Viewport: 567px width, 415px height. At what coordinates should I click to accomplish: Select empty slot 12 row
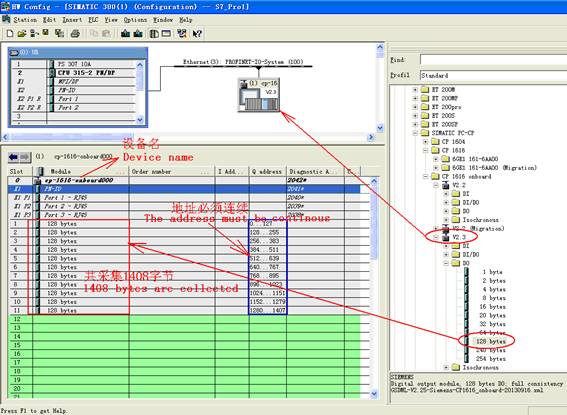pos(184,319)
